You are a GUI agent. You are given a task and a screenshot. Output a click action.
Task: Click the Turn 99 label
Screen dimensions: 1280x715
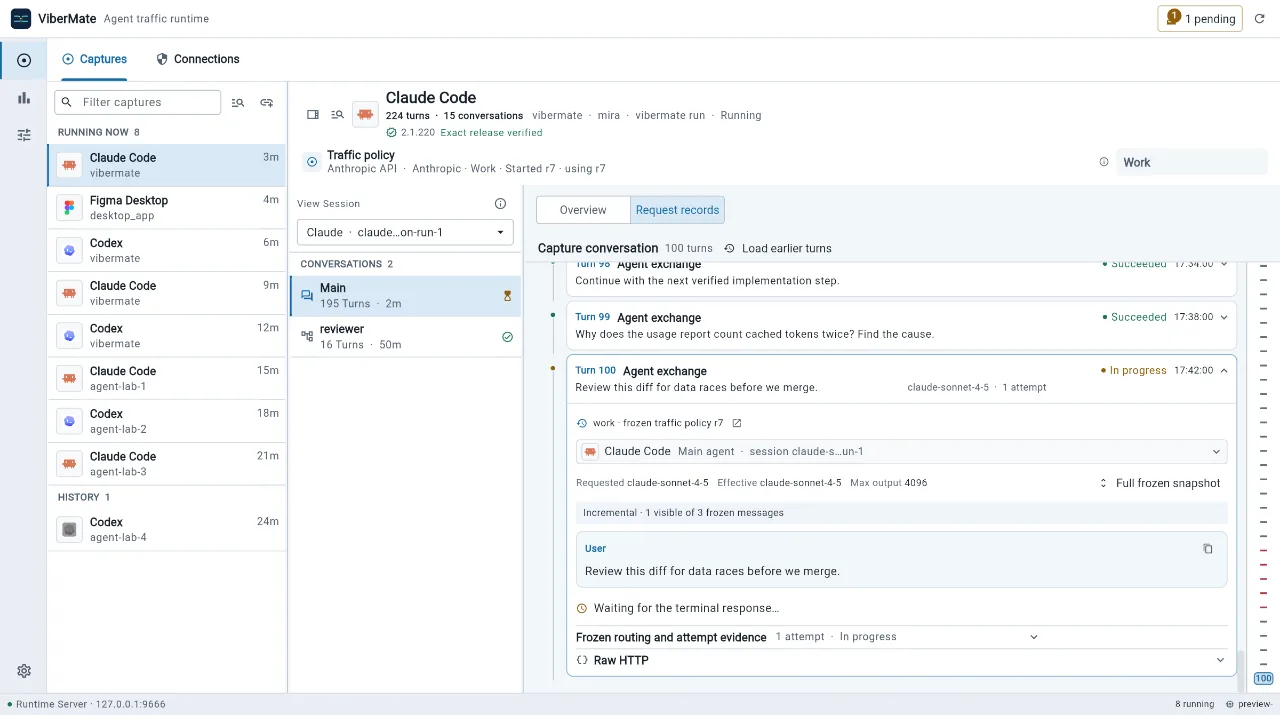(592, 317)
